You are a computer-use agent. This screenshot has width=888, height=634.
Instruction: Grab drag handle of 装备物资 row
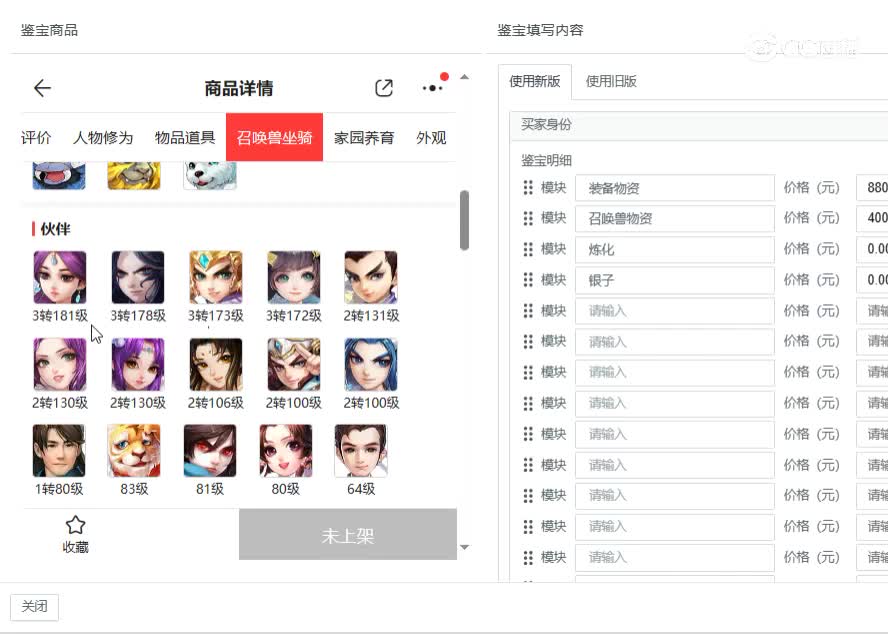point(528,188)
